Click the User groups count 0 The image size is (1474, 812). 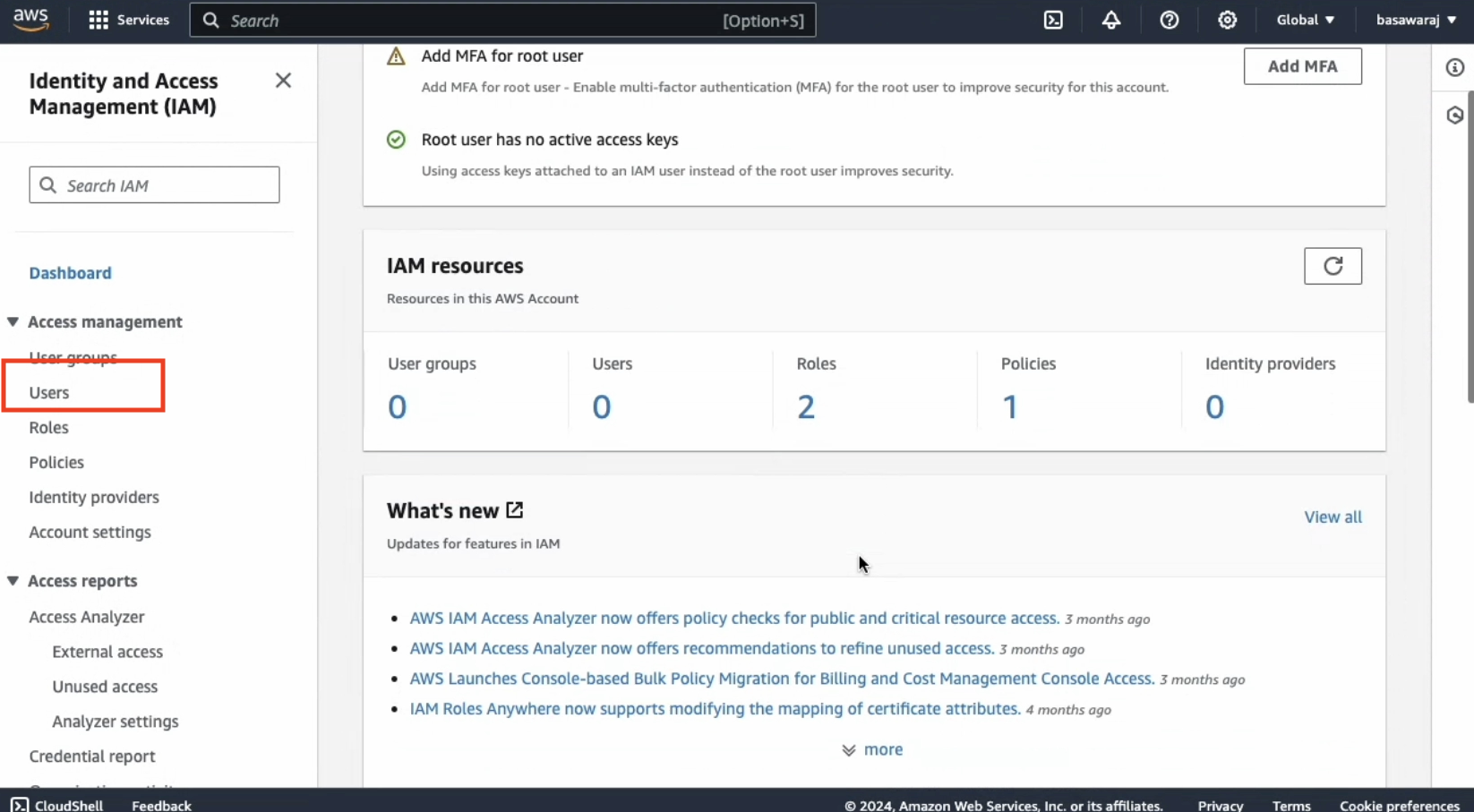point(398,407)
